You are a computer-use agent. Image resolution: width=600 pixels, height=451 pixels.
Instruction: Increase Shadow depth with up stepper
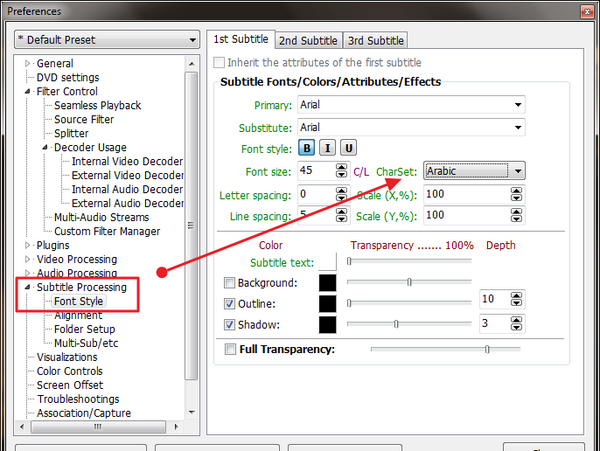tap(516, 320)
